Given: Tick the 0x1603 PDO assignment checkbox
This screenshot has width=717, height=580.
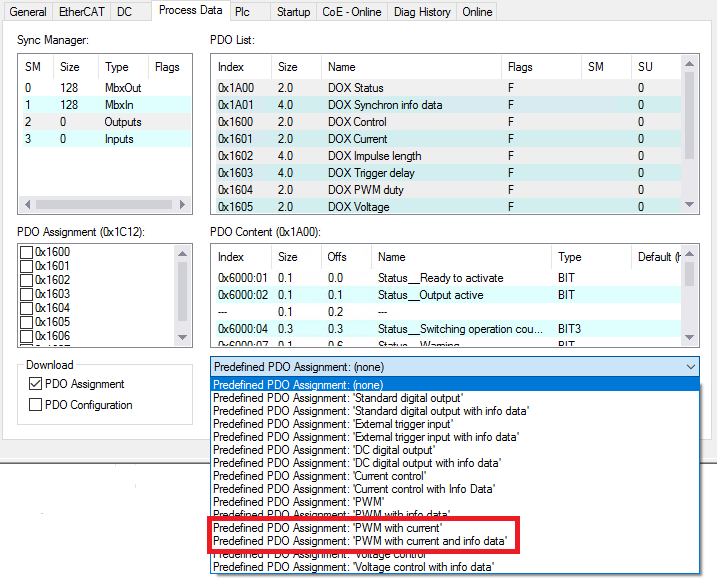Looking at the screenshot, I should pyautogui.click(x=27, y=294).
